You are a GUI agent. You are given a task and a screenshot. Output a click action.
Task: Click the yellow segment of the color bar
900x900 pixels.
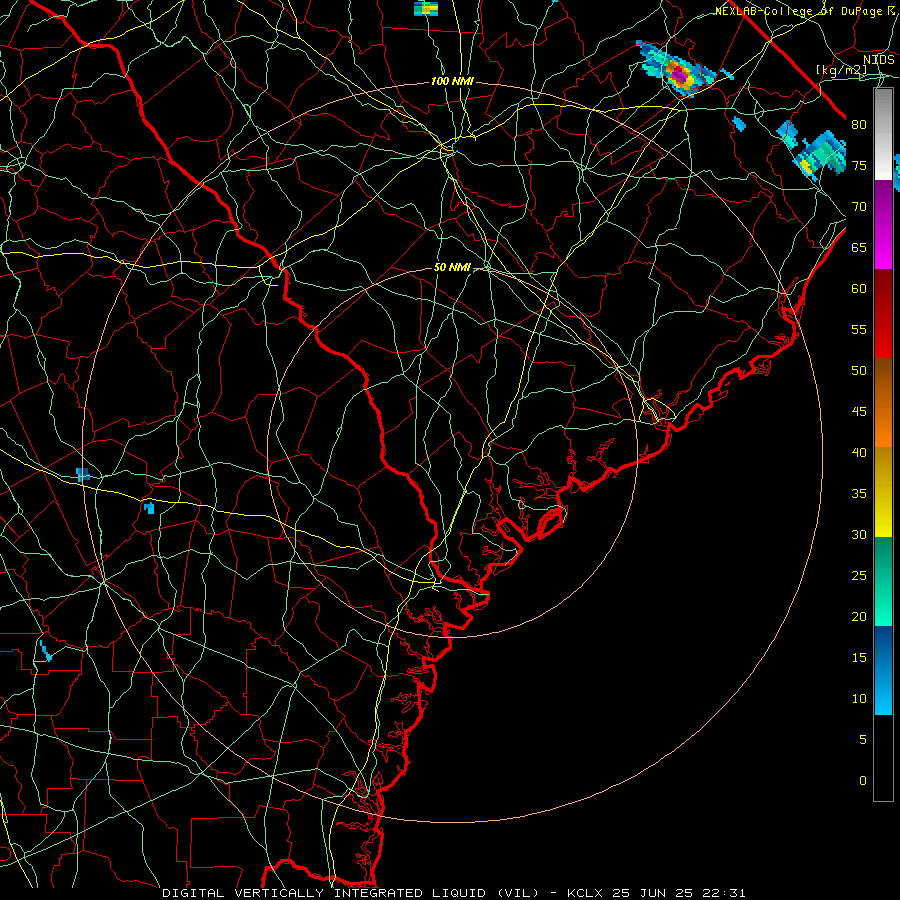click(x=883, y=492)
